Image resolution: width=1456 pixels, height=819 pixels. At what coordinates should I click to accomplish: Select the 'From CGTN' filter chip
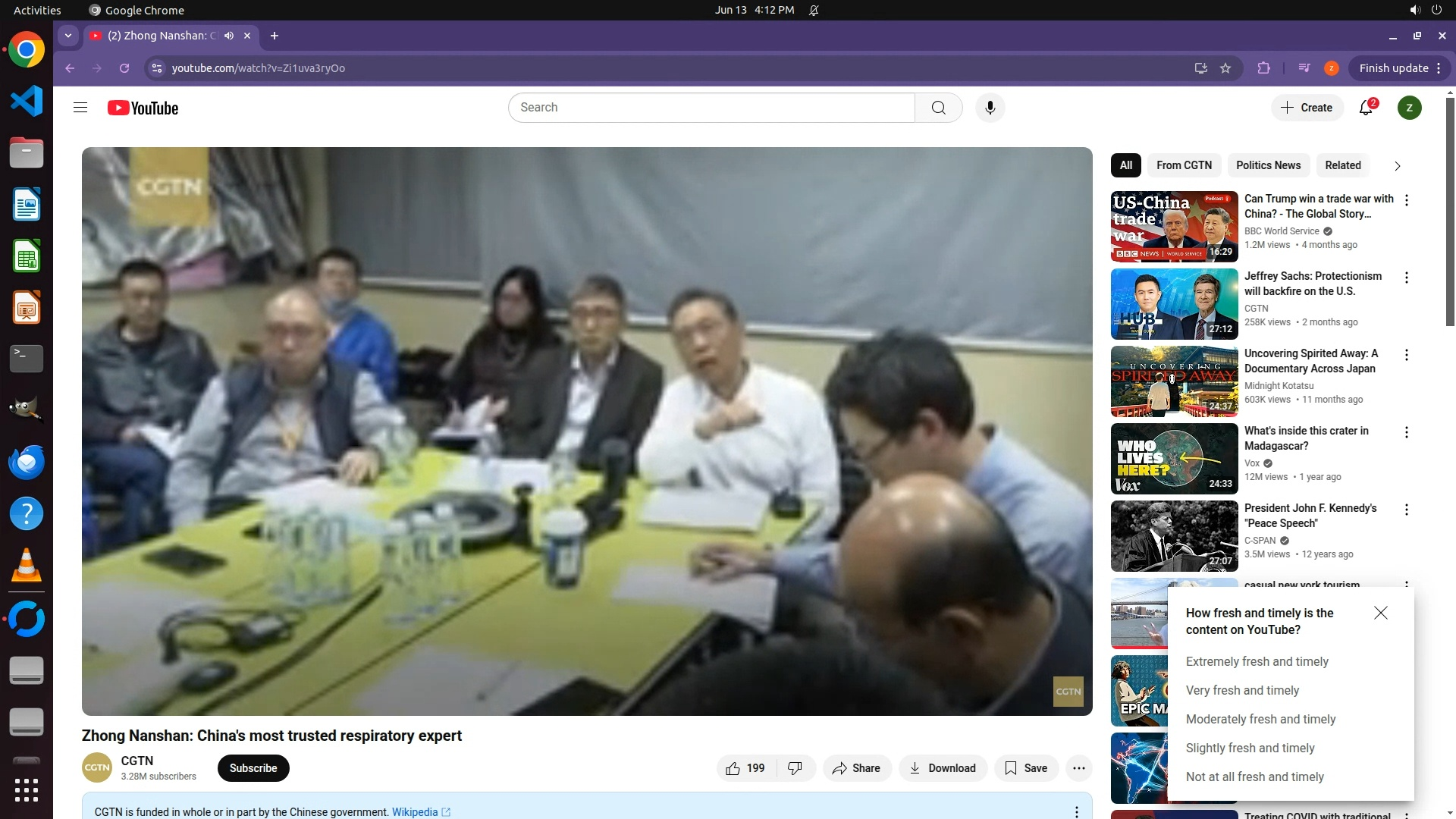click(x=1184, y=165)
